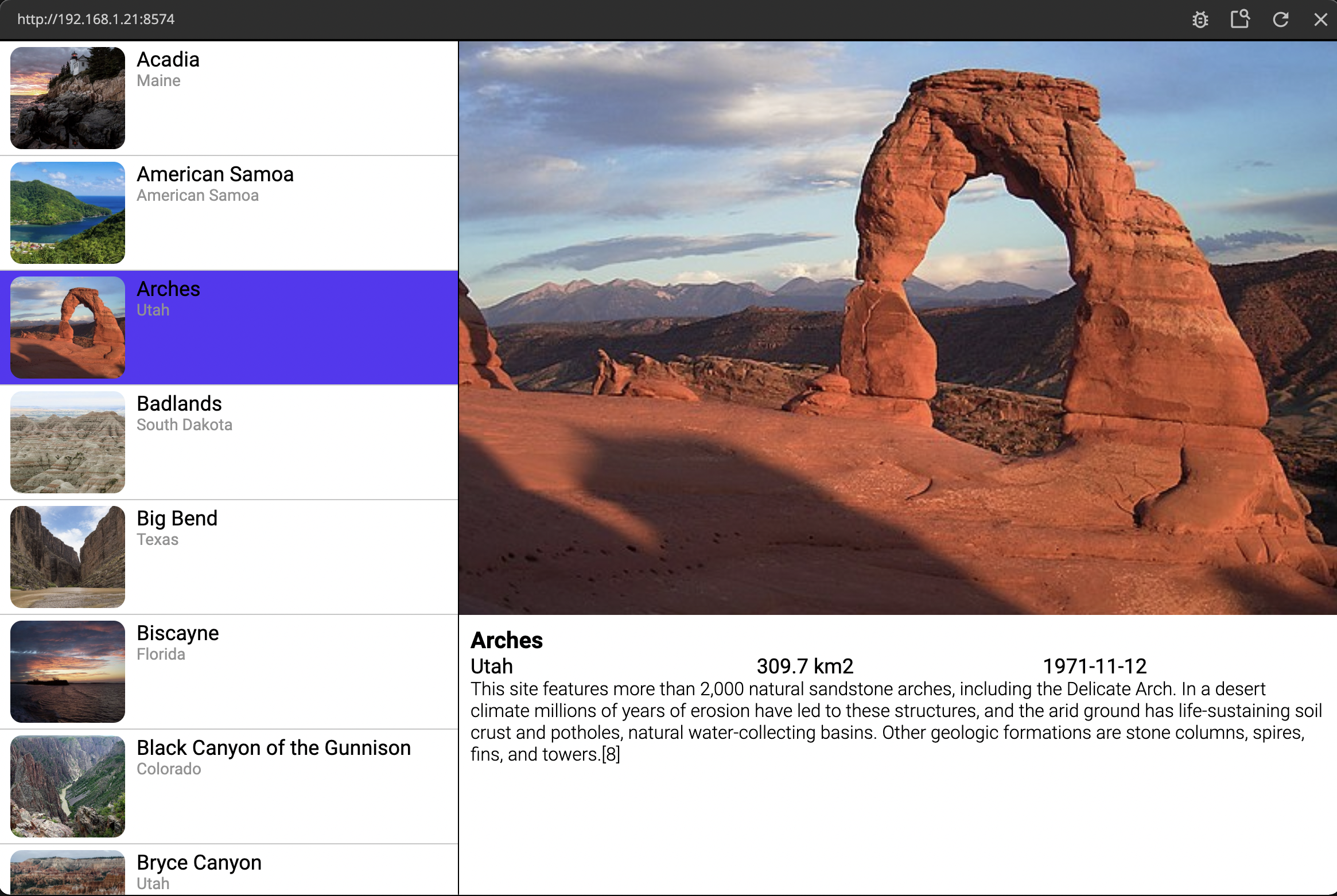Click the Arches thumbnail in list
The image size is (1337, 896).
click(x=68, y=328)
